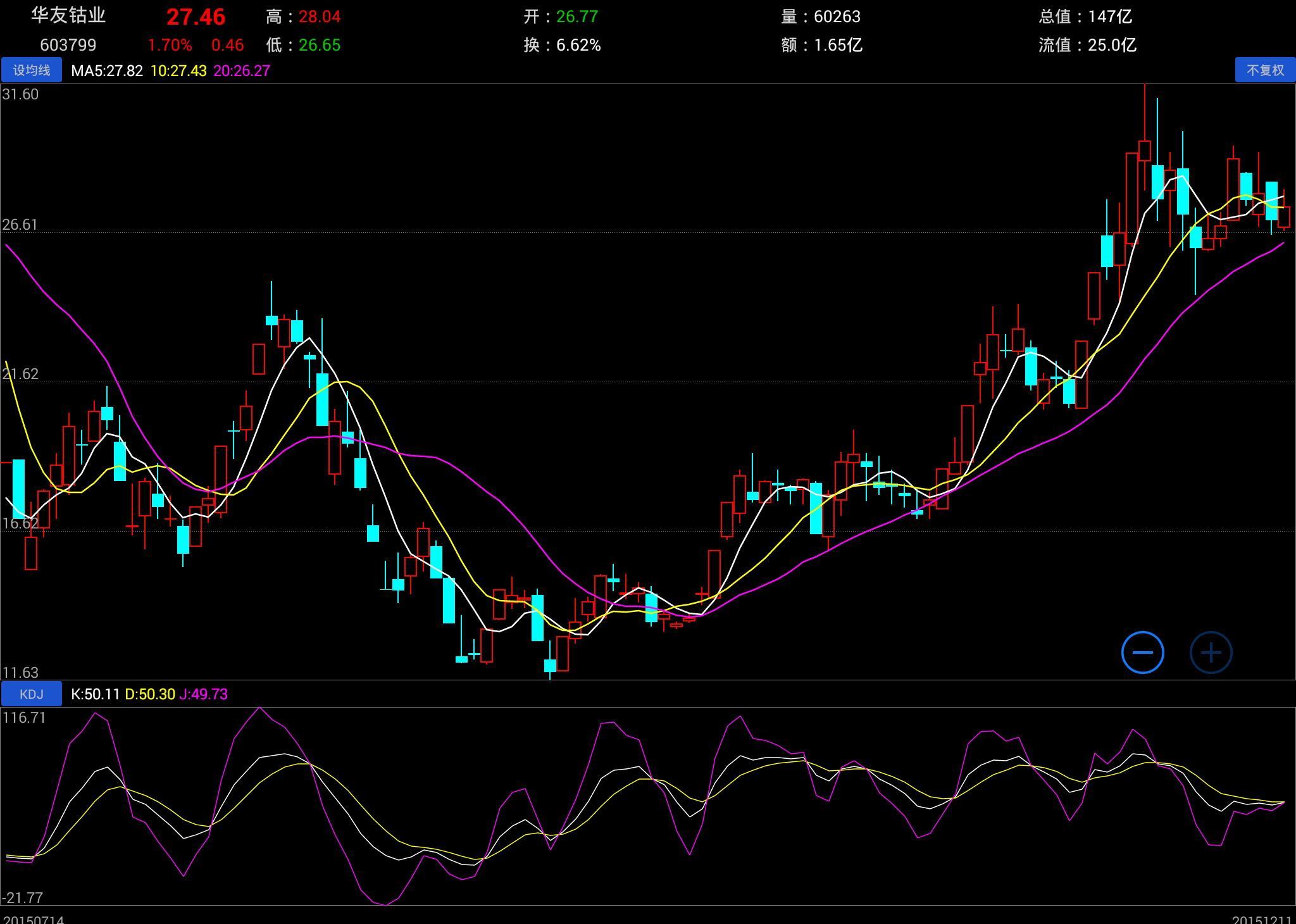
Task: Open the KDJ indicator selector
Action: (32, 694)
